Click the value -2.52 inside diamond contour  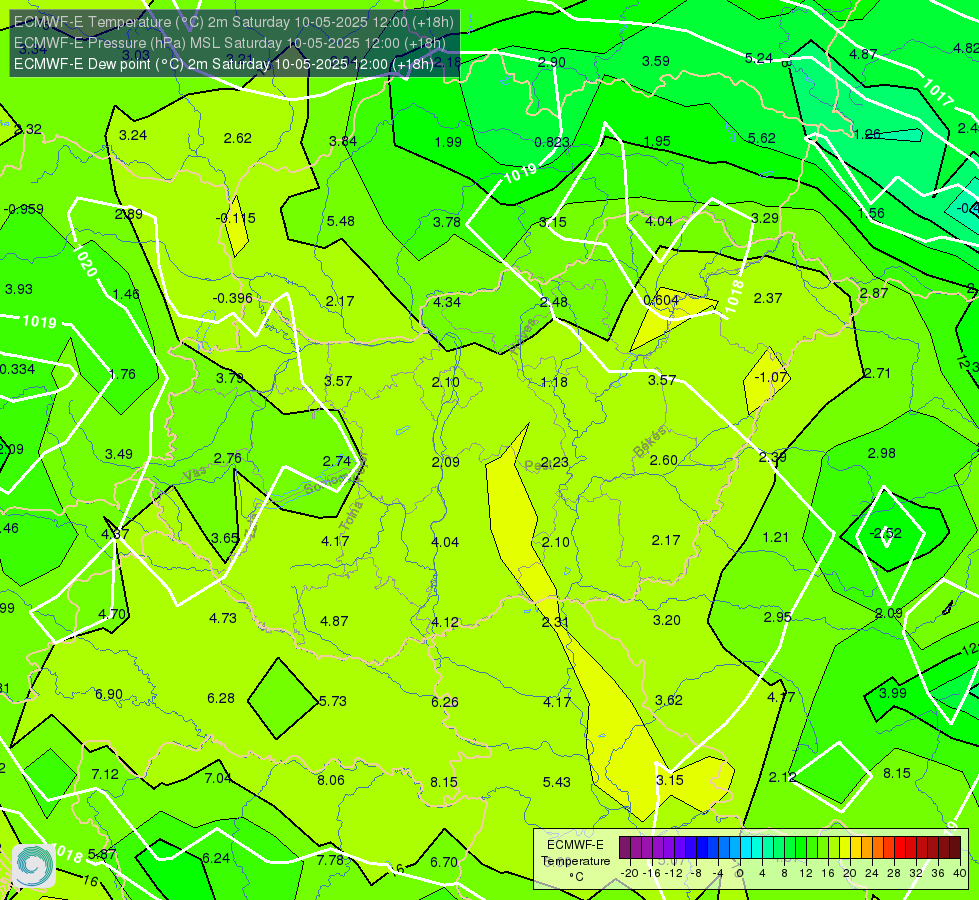pos(886,533)
